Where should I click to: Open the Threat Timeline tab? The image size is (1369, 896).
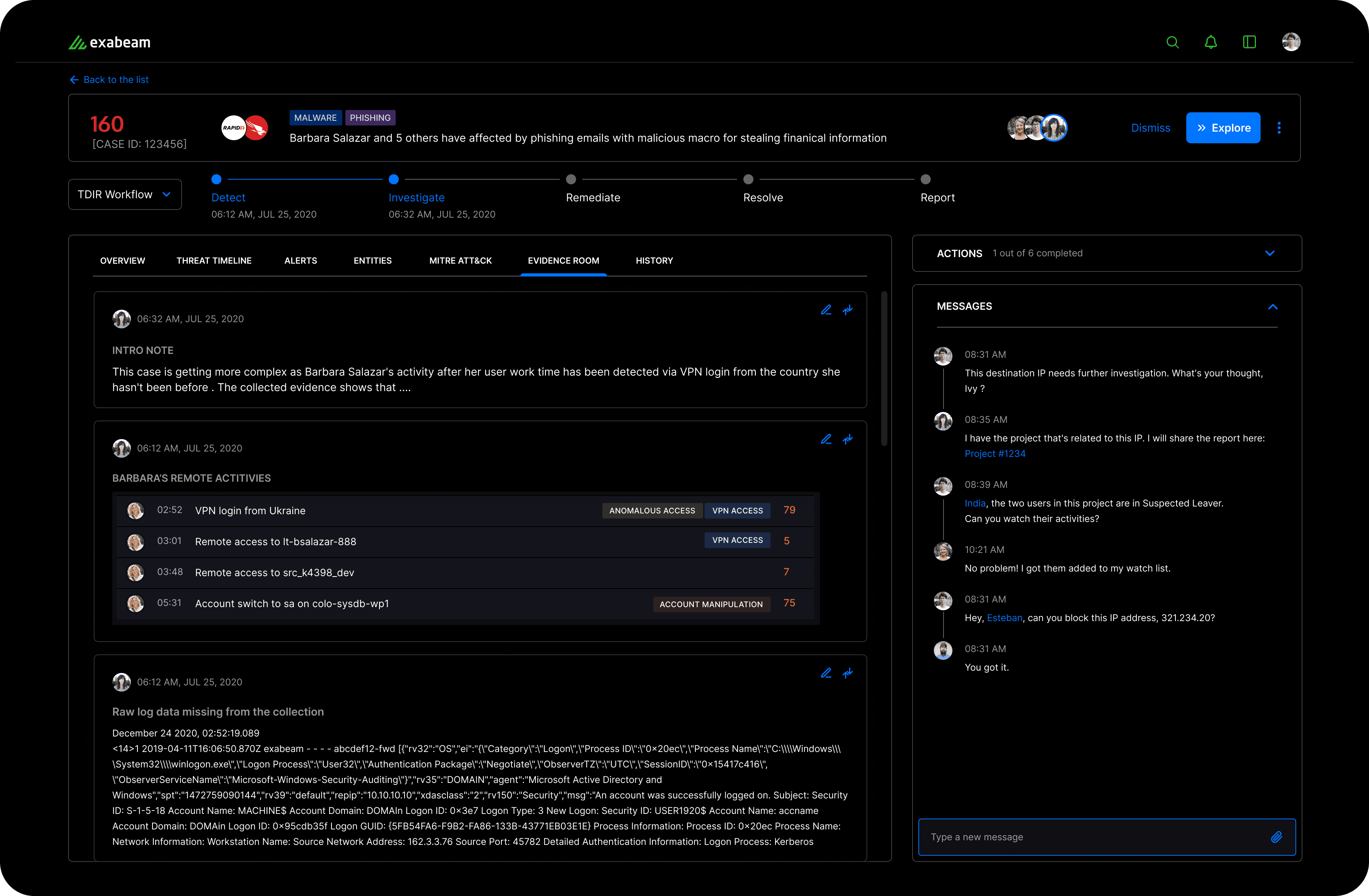(x=214, y=261)
